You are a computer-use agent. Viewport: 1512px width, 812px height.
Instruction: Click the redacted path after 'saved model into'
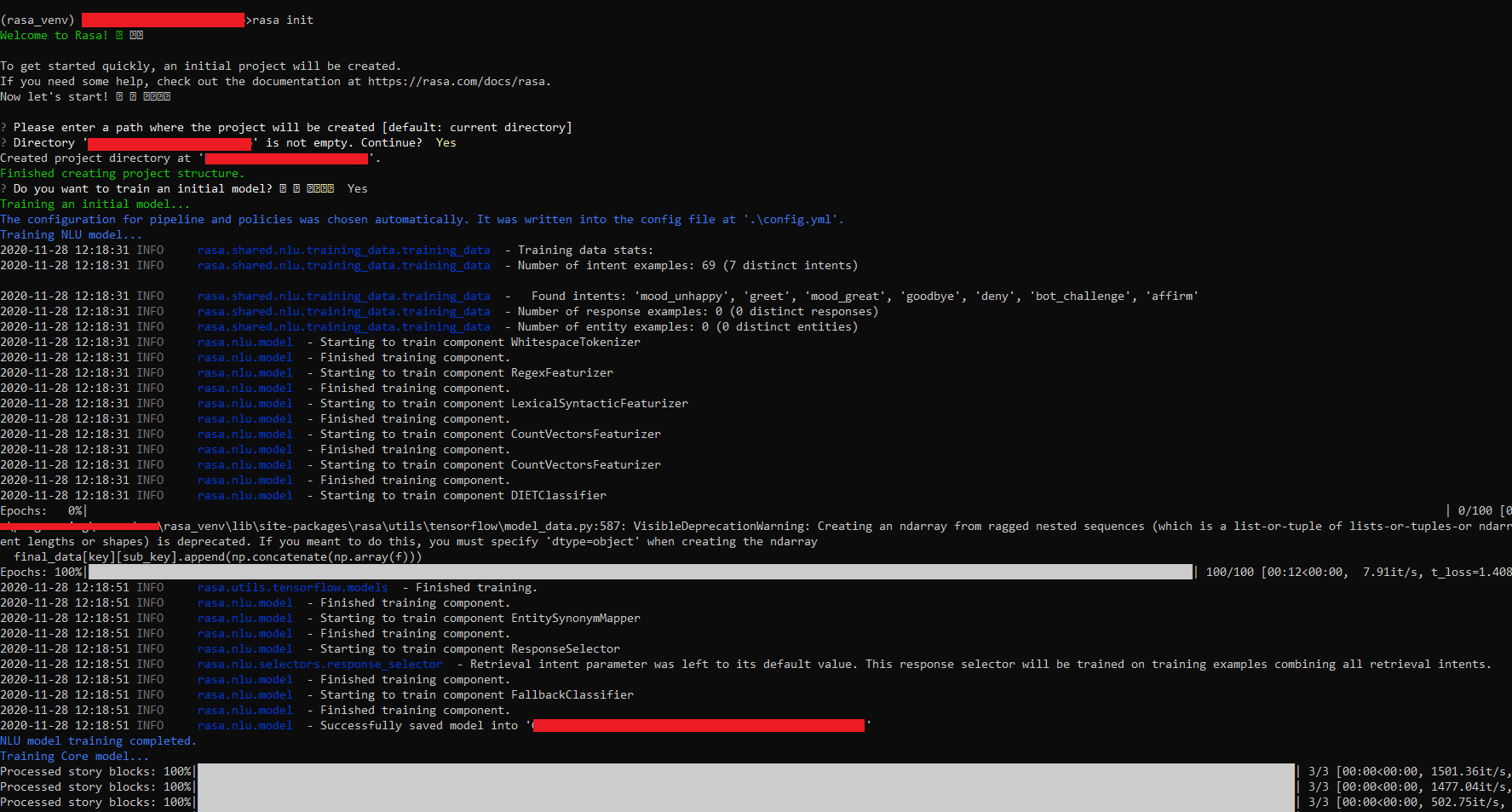(699, 726)
